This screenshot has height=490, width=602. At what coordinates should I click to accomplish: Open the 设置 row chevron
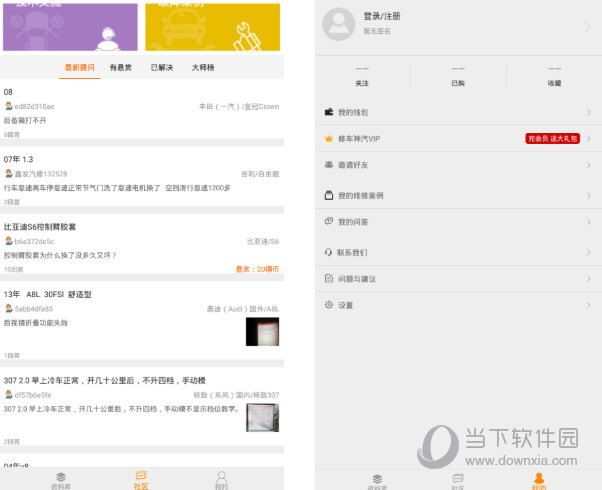tap(589, 305)
